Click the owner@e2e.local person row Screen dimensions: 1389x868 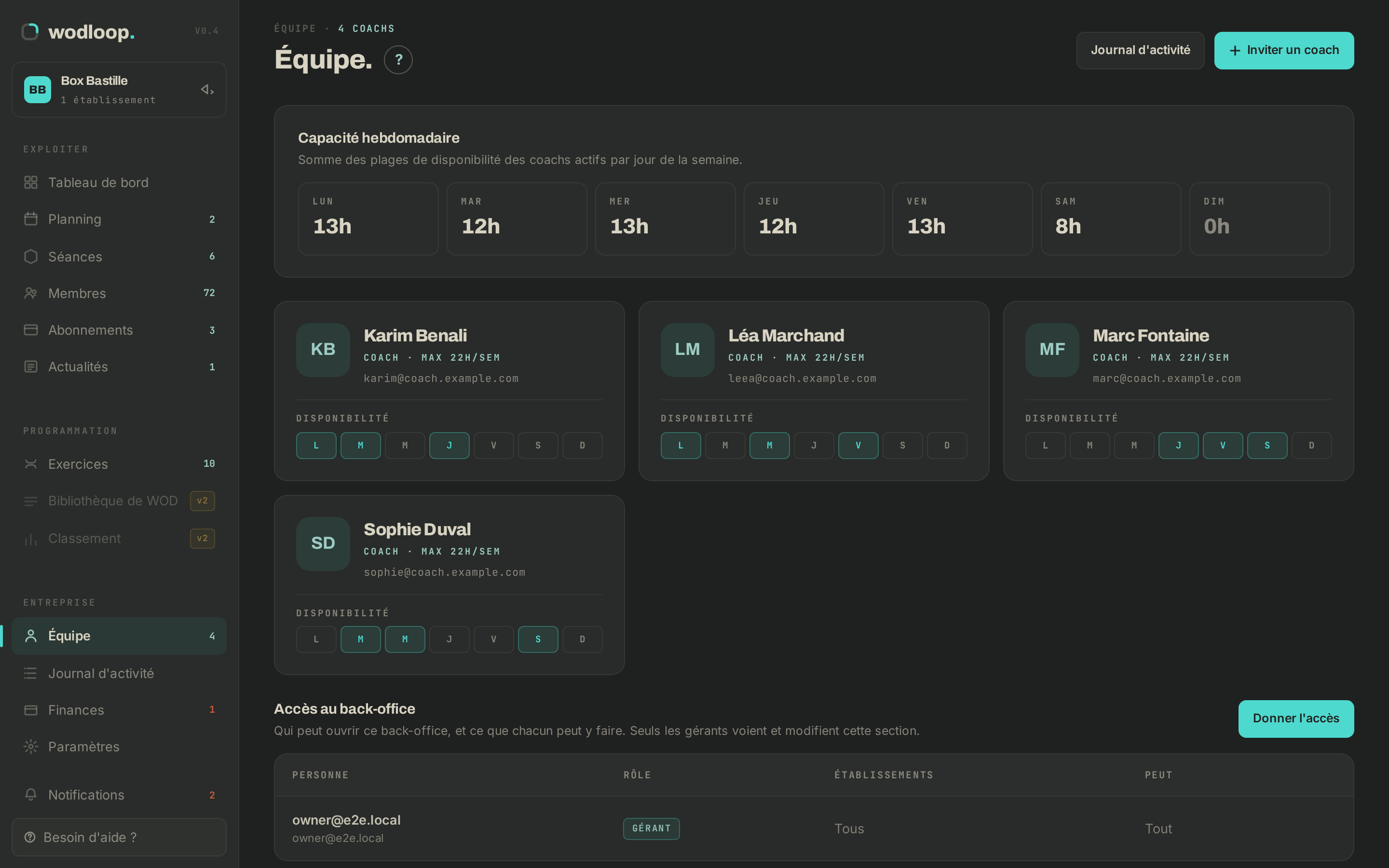(814, 828)
